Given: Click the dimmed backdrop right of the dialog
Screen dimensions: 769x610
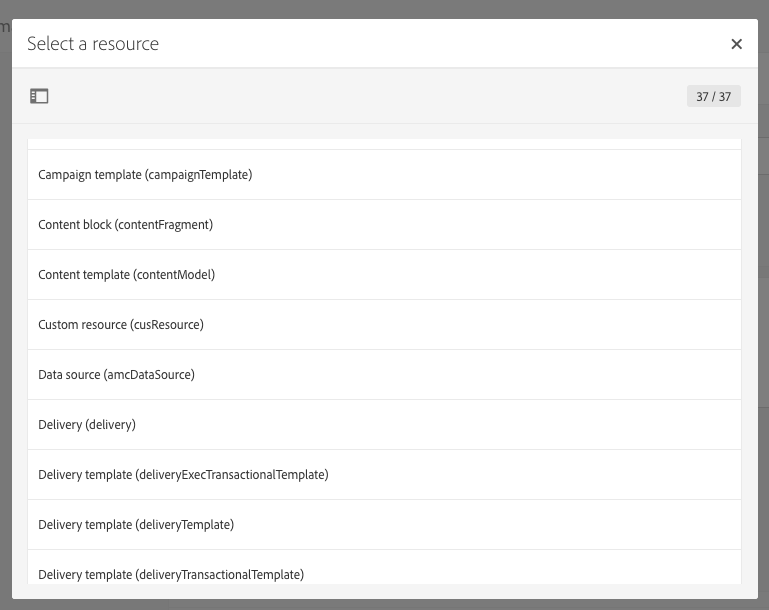Looking at the screenshot, I should coord(763,300).
